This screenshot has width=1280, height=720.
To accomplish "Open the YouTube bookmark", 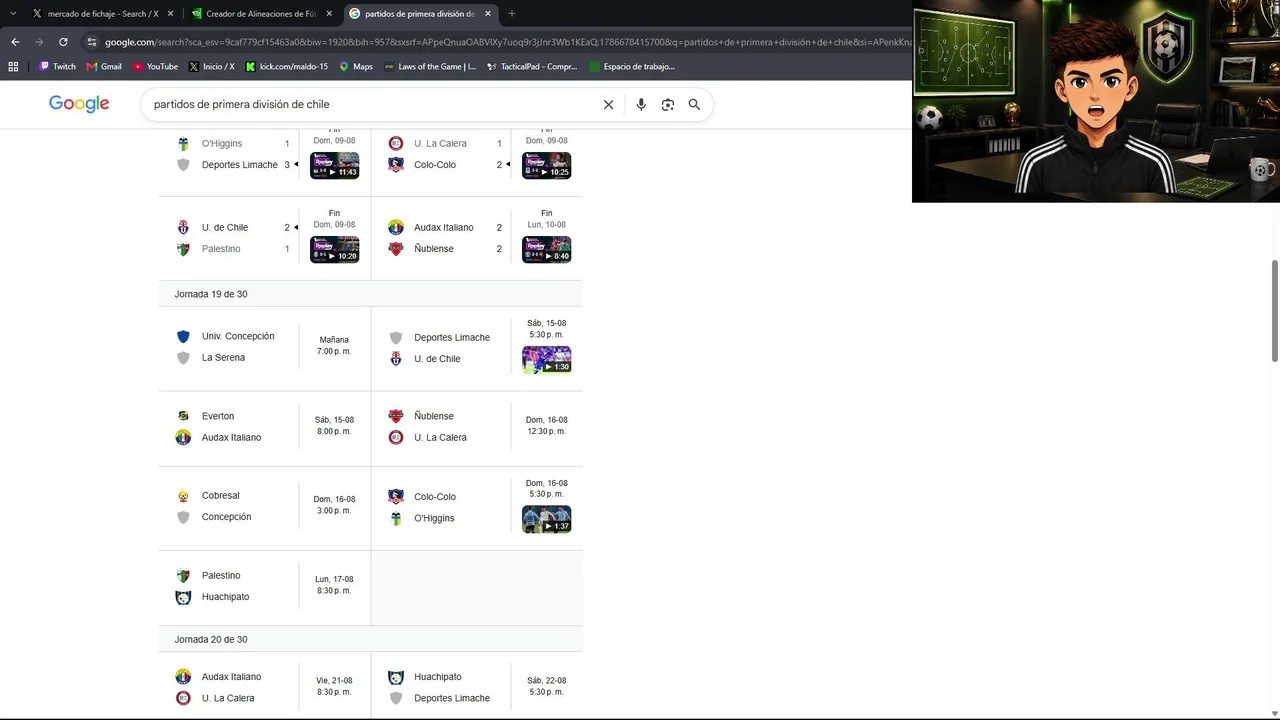I will [x=155, y=67].
